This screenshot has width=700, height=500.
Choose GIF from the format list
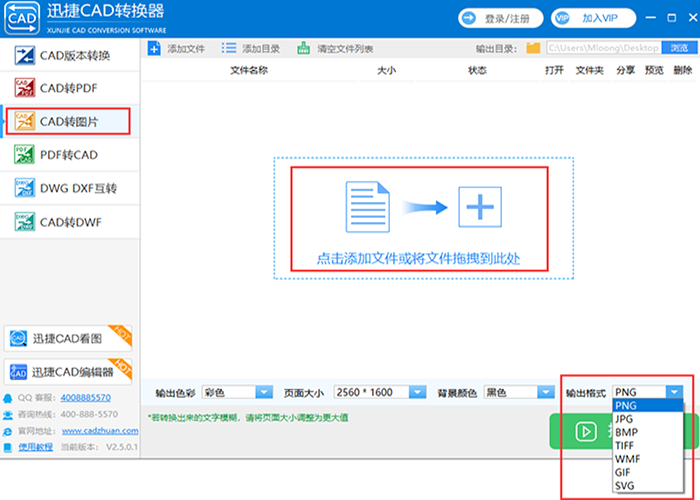pyautogui.click(x=648, y=472)
